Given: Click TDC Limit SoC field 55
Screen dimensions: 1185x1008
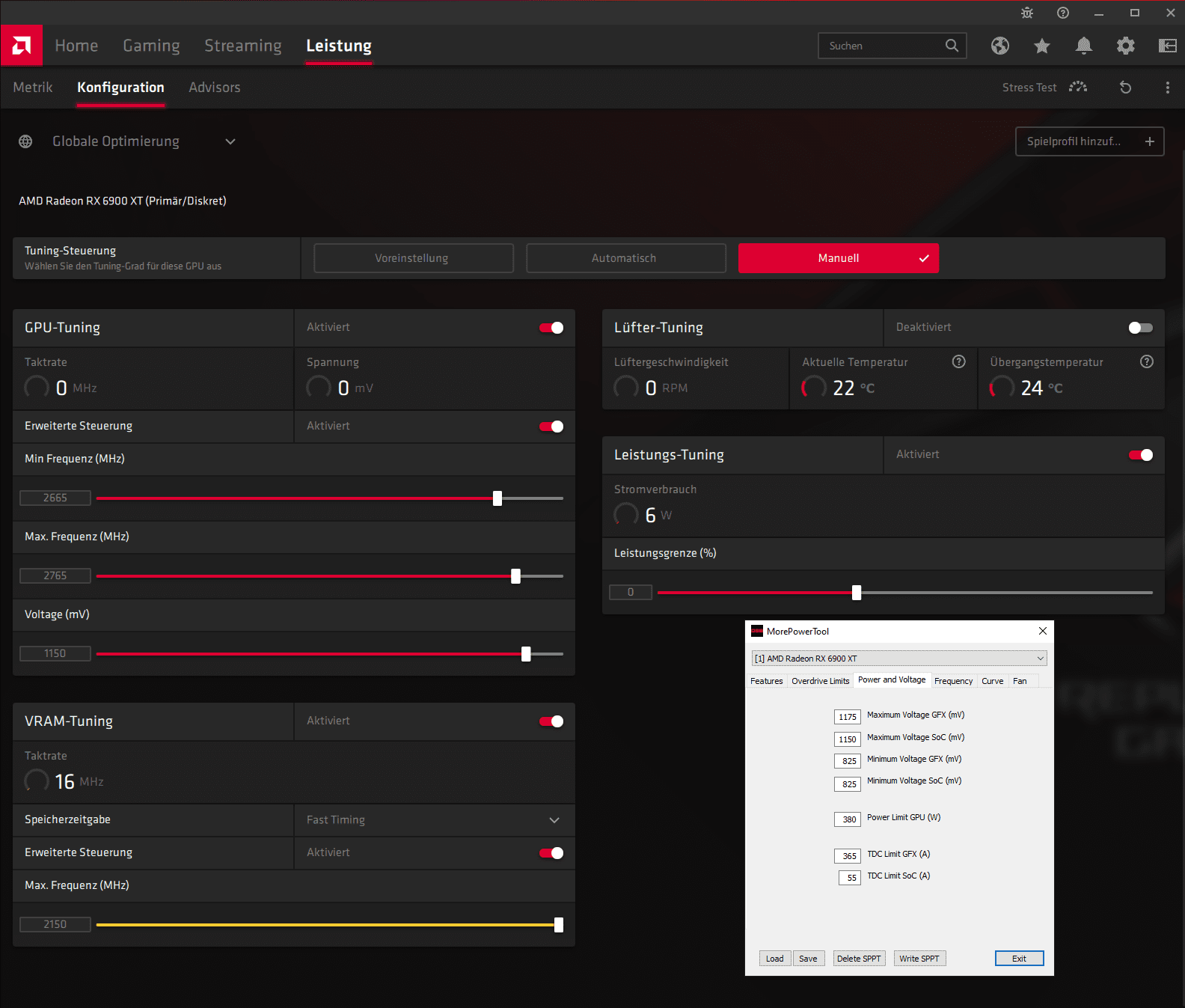Looking at the screenshot, I should pyautogui.click(x=850, y=878).
